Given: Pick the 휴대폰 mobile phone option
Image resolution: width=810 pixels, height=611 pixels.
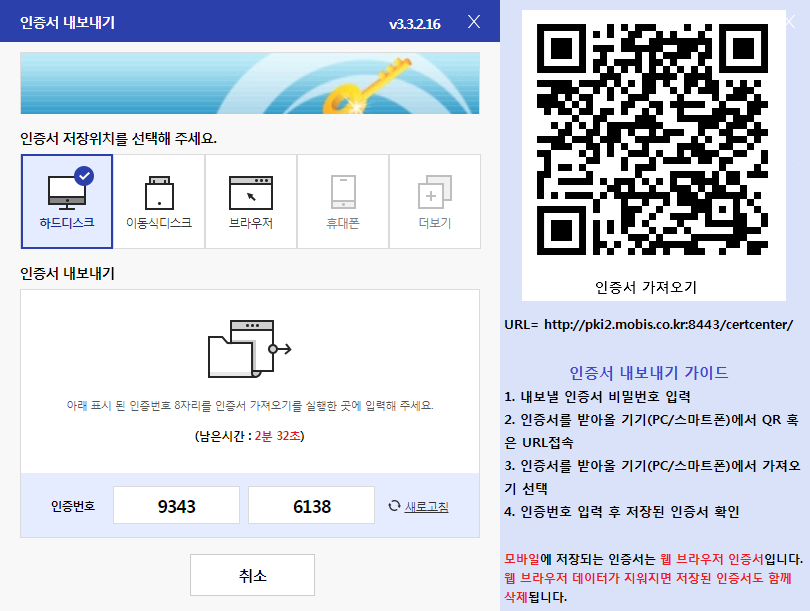Looking at the screenshot, I should pyautogui.click(x=342, y=201).
